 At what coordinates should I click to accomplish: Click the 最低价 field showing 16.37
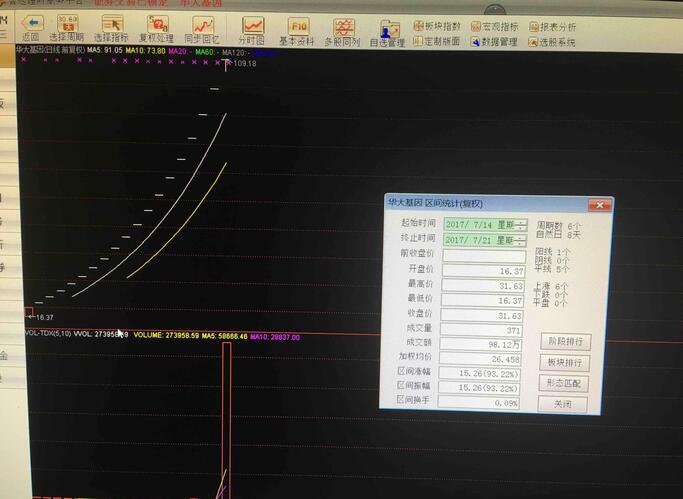click(x=482, y=300)
